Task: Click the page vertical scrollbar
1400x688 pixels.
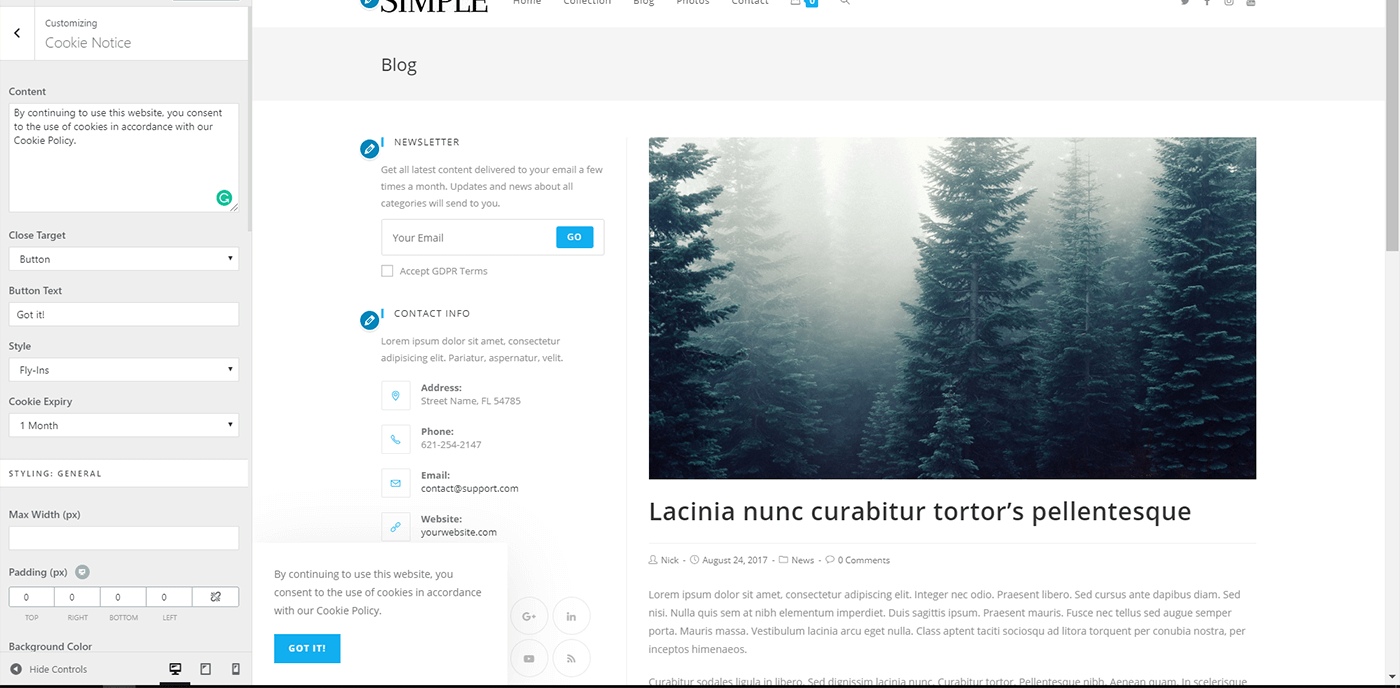Action: 1392,130
